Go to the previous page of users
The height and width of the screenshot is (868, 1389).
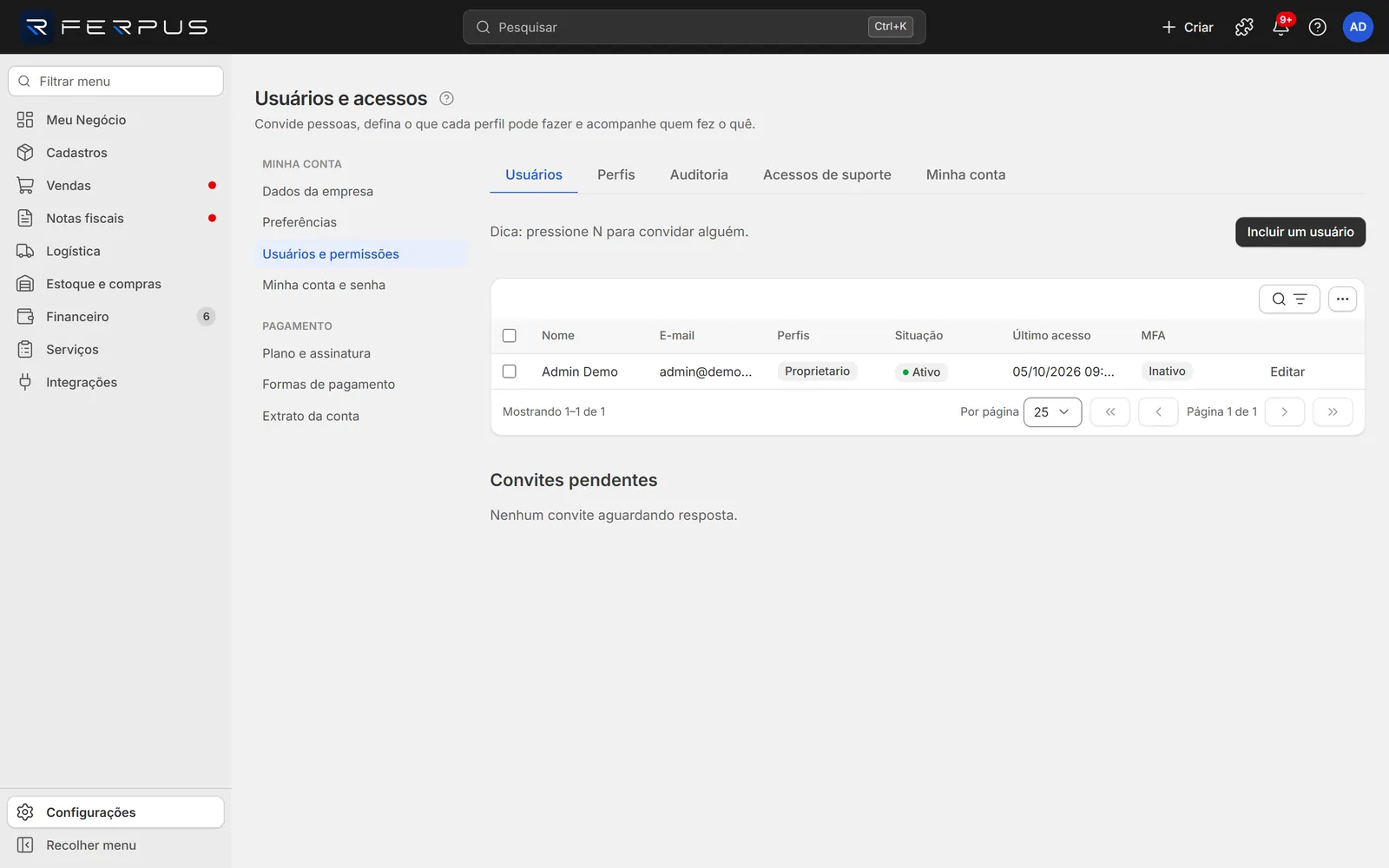point(1158,411)
